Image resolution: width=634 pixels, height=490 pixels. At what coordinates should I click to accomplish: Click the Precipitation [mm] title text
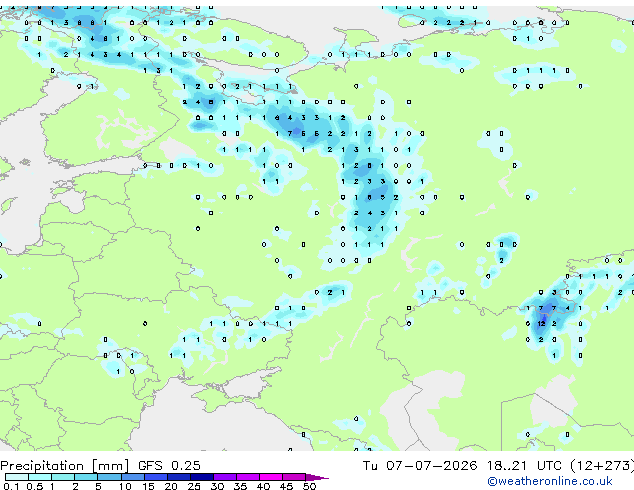point(64,466)
